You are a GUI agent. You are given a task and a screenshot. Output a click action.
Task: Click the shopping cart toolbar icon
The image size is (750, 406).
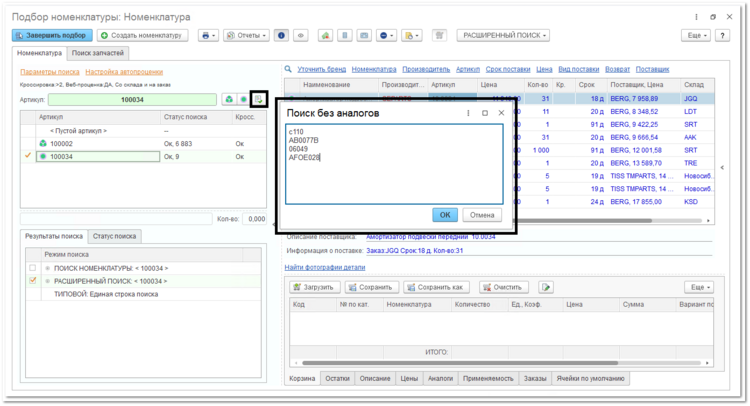440,35
